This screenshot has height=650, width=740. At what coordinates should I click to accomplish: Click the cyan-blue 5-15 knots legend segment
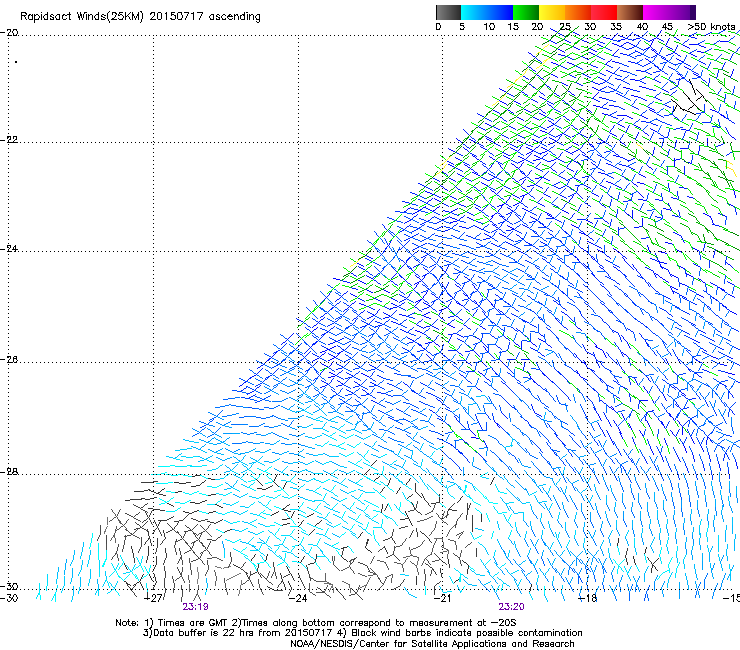coord(487,12)
